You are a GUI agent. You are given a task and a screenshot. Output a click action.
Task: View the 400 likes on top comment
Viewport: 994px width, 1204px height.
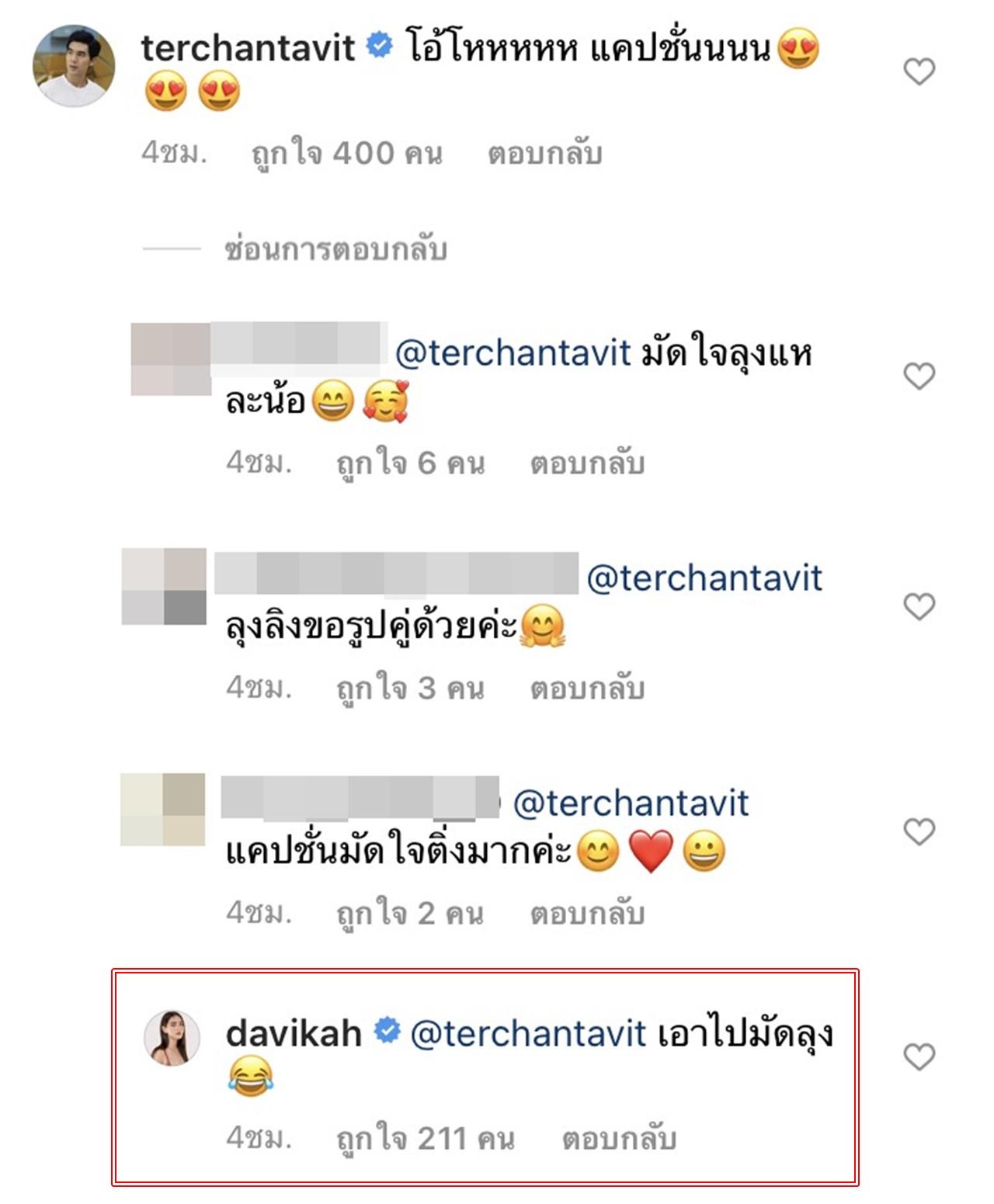pyautogui.click(x=347, y=154)
